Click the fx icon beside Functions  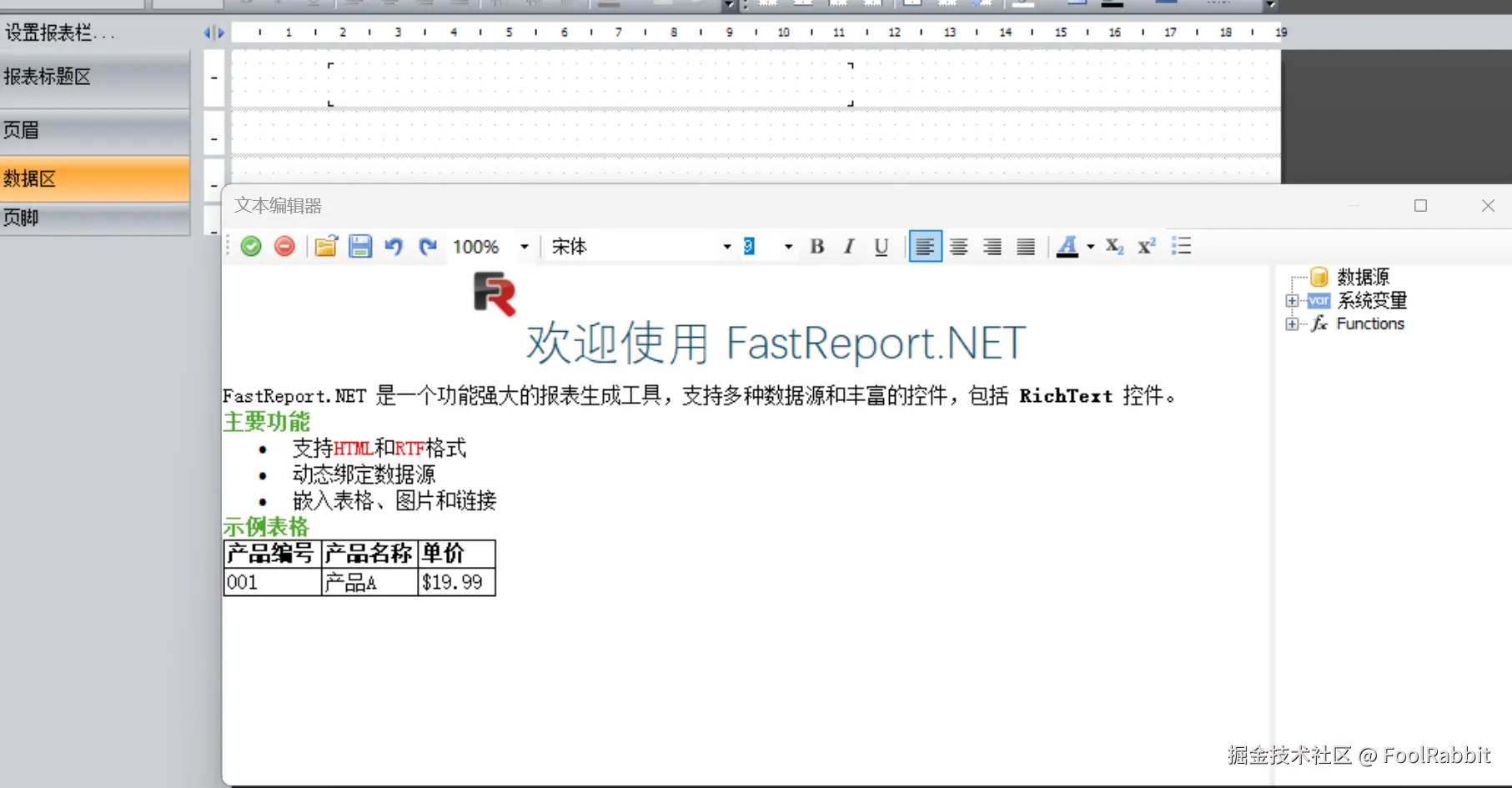[x=1319, y=324]
